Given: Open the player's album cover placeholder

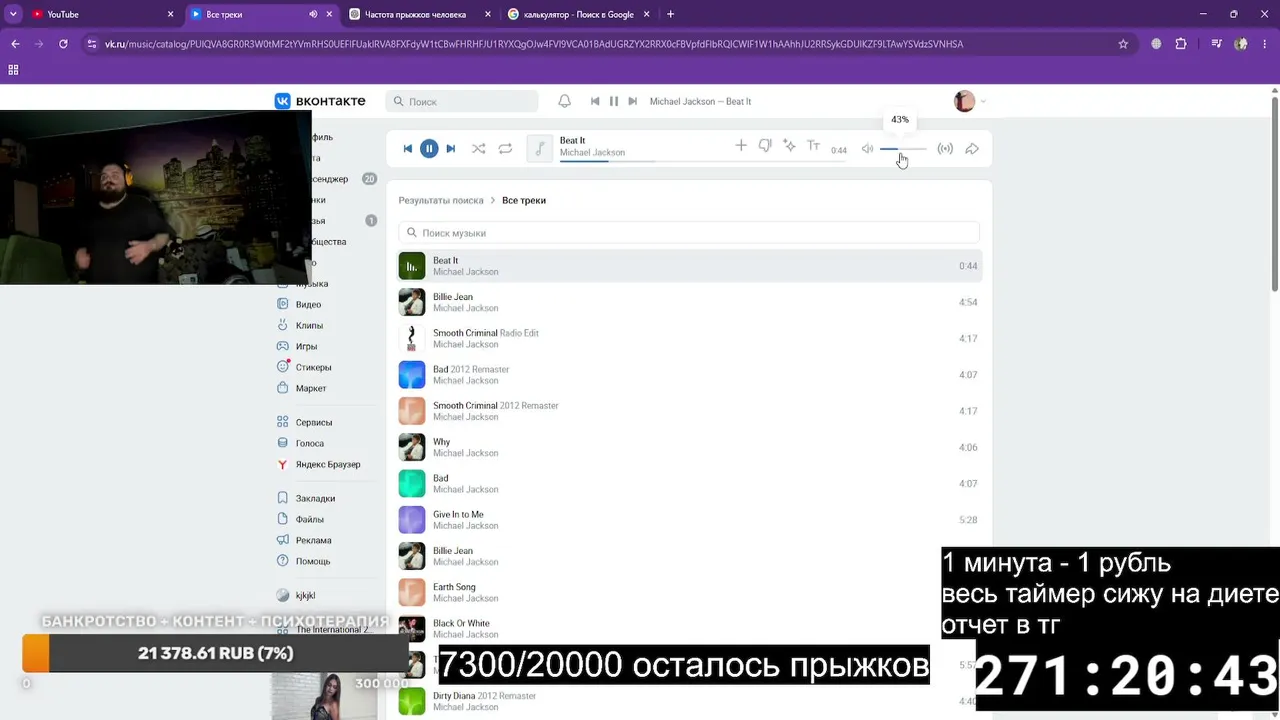Looking at the screenshot, I should 540,148.
